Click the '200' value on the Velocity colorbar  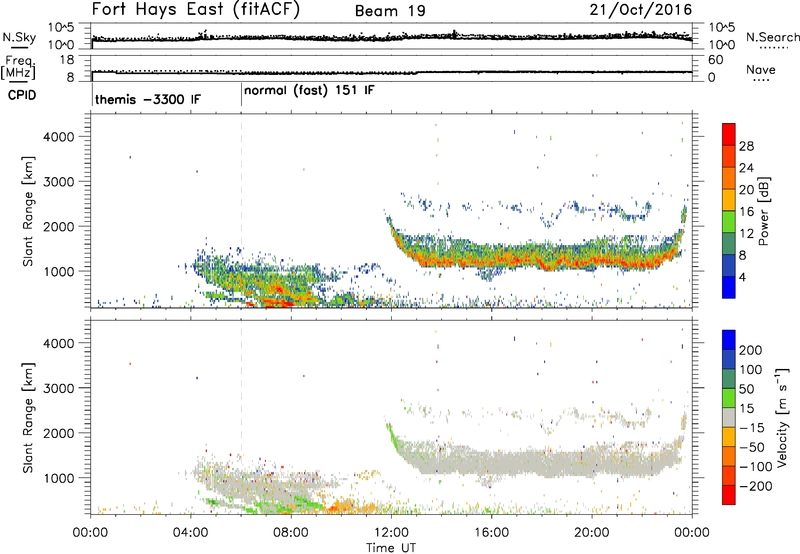750,350
